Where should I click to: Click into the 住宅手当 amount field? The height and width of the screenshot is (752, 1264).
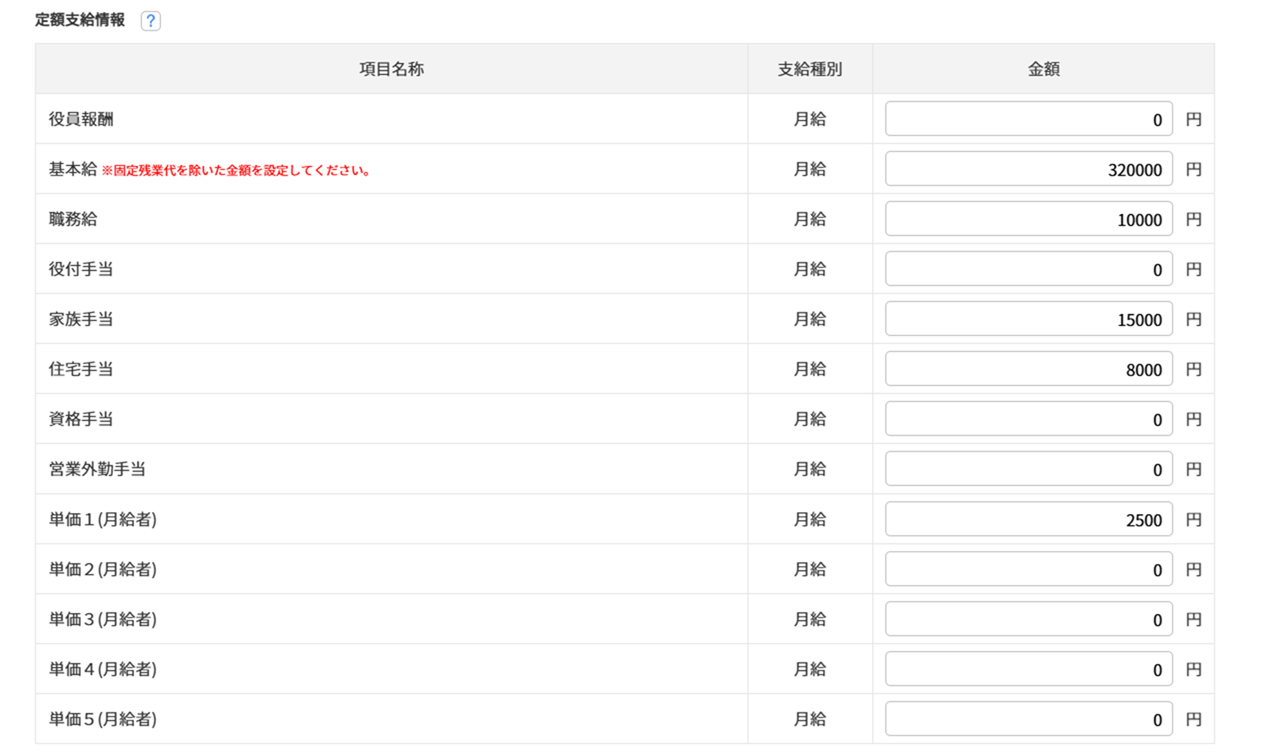[x=1028, y=369]
